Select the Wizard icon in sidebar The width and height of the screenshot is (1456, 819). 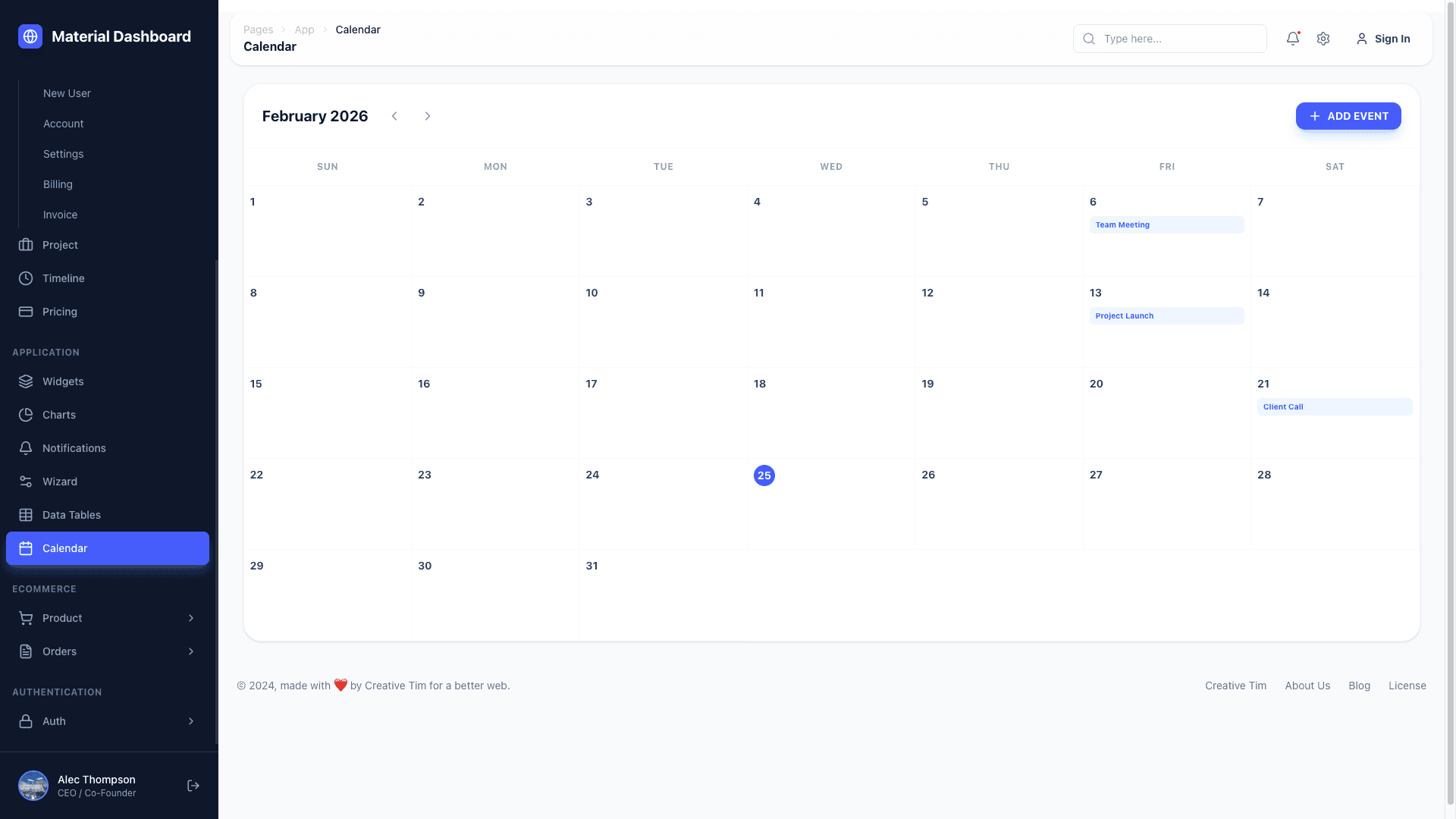26,482
